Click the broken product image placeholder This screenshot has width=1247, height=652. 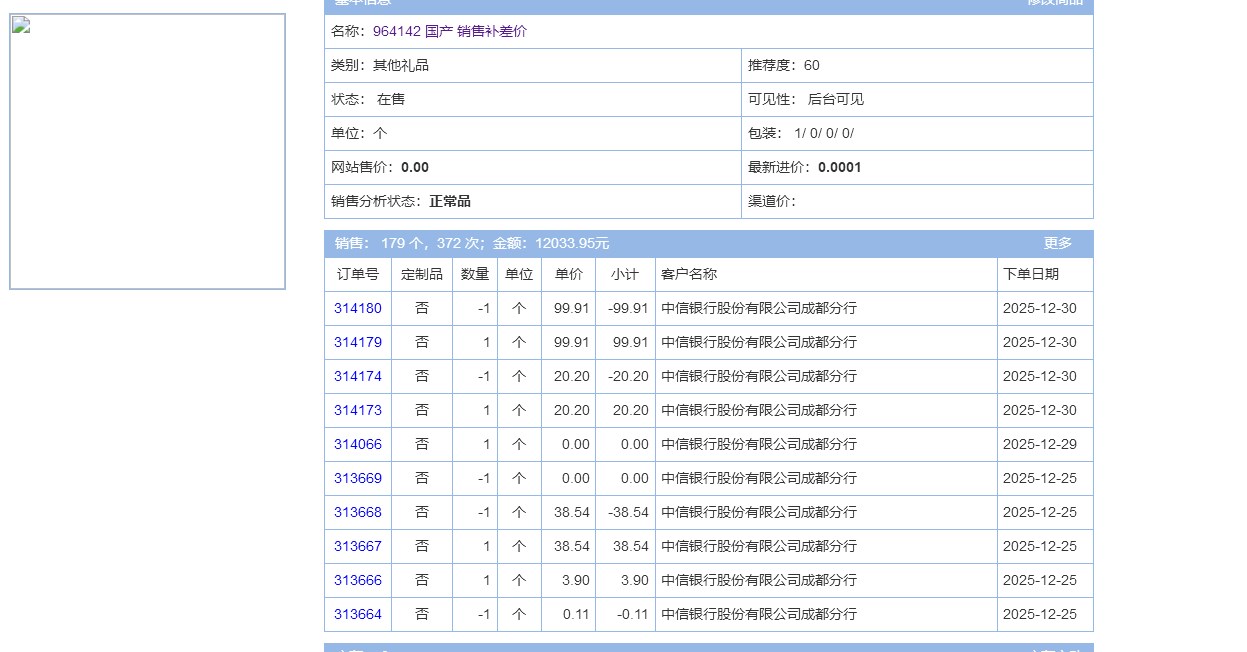coord(147,151)
